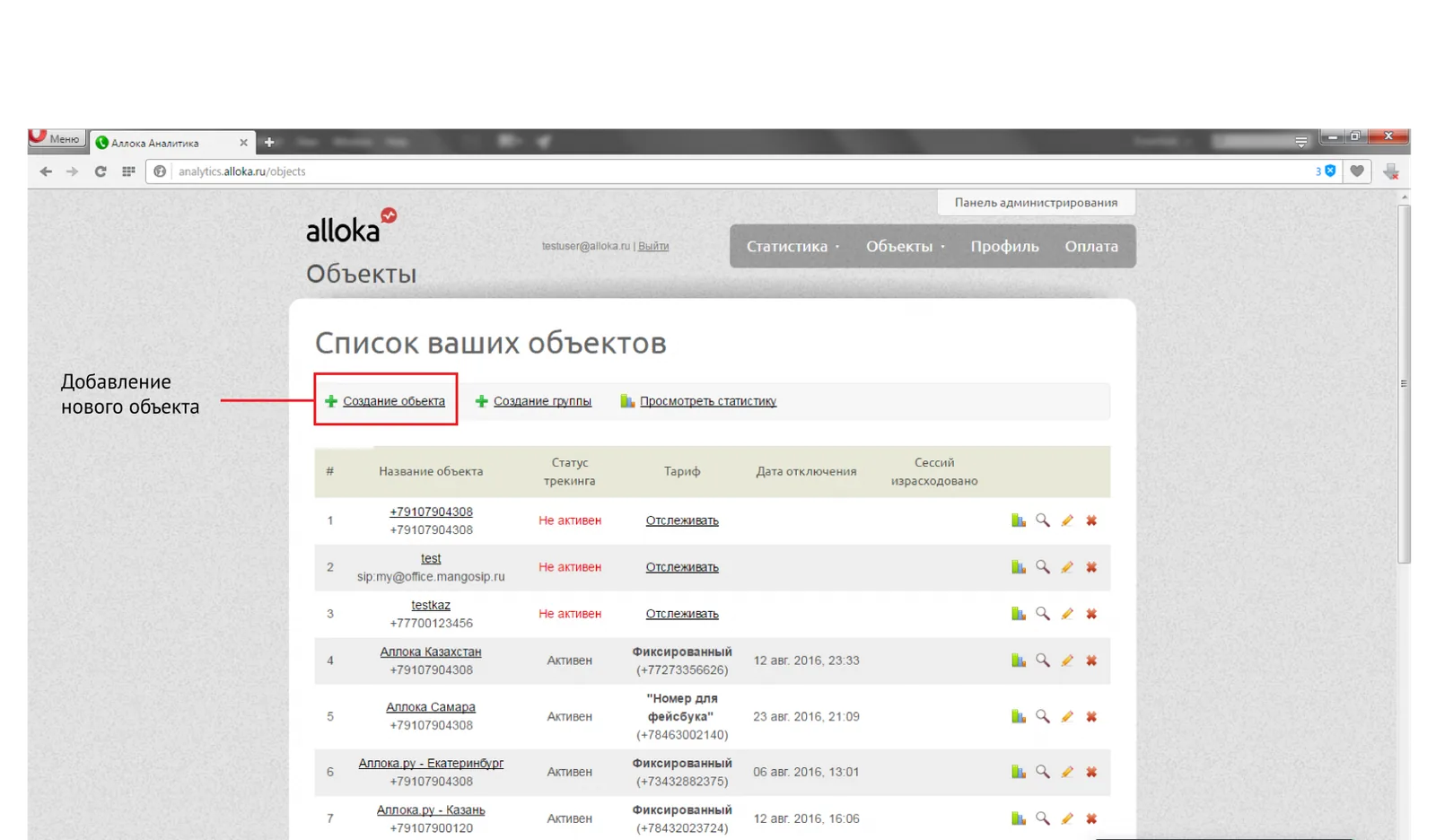This screenshot has width=1436, height=840.
Task: Click magnifier icon for Аллока Казахстан
Action: tap(1042, 661)
